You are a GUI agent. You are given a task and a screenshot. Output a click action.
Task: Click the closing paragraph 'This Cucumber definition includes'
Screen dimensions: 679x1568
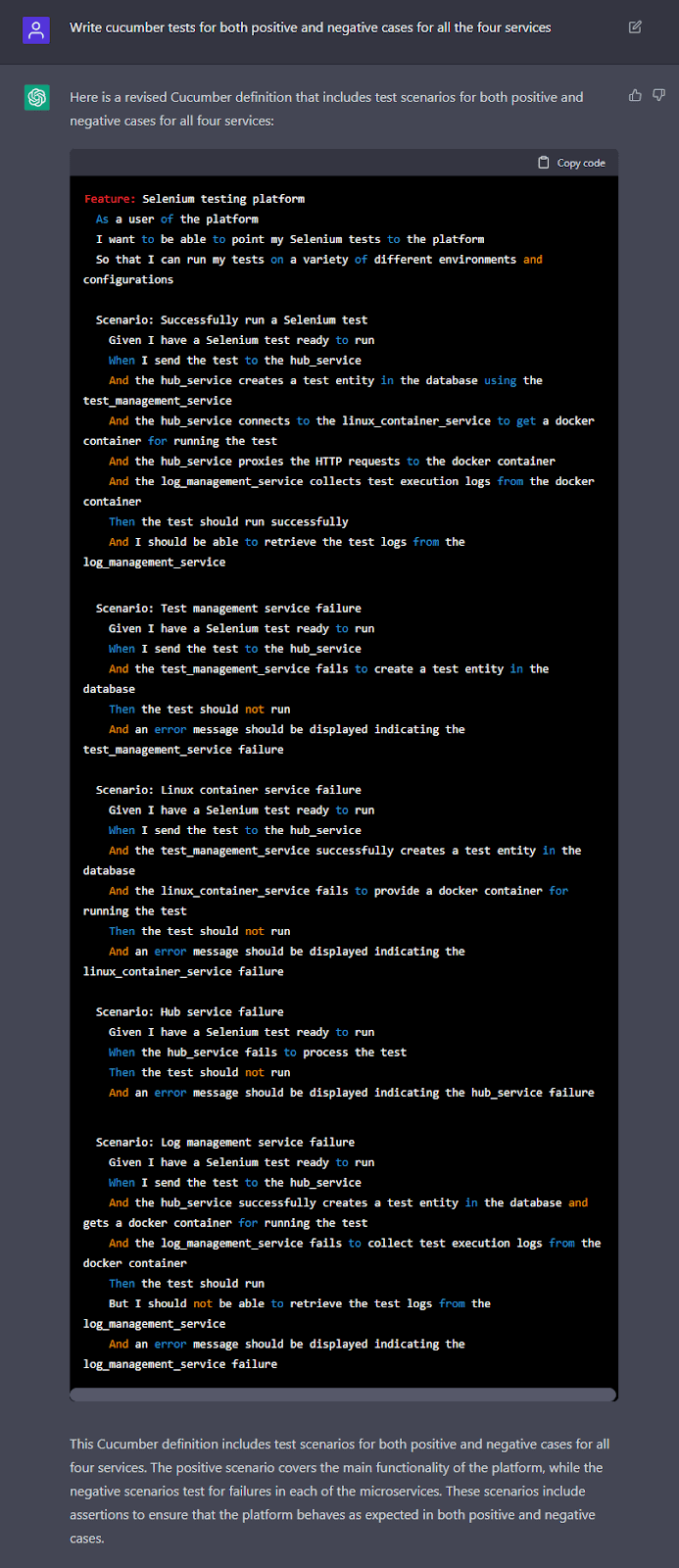click(340, 1492)
